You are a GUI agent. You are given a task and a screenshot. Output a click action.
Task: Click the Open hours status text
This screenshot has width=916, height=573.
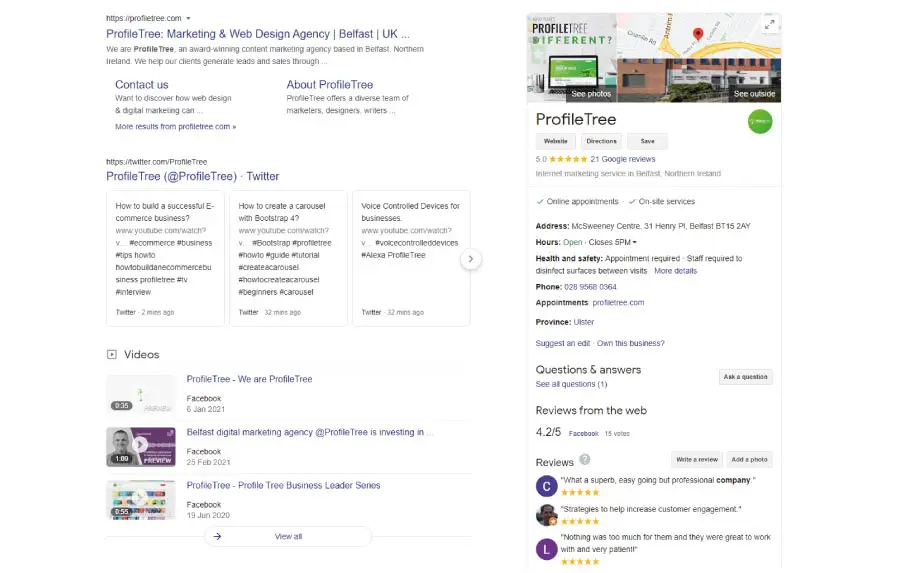tap(572, 242)
